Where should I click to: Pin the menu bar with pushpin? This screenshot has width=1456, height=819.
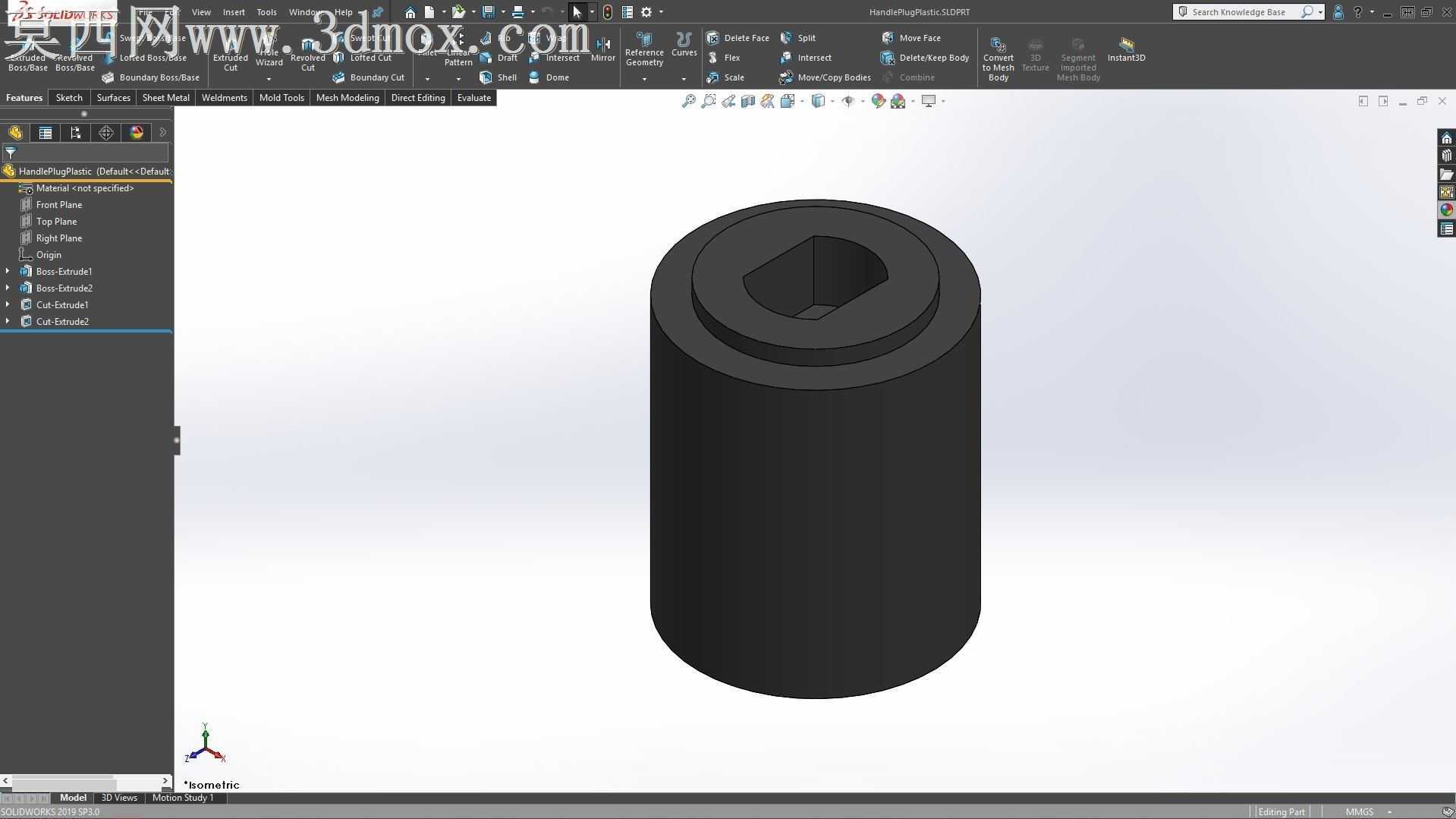pos(377,12)
